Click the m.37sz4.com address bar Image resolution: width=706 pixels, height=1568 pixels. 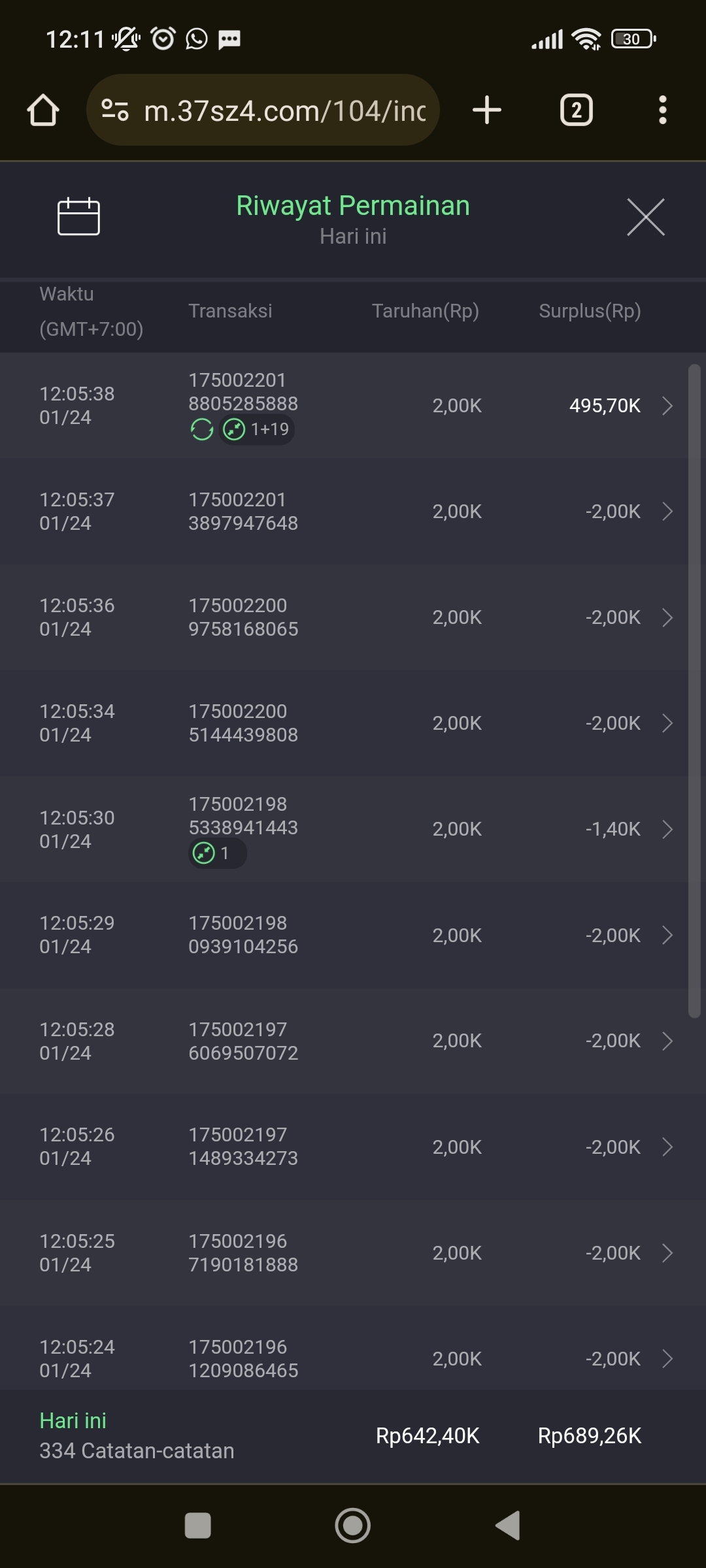click(284, 110)
